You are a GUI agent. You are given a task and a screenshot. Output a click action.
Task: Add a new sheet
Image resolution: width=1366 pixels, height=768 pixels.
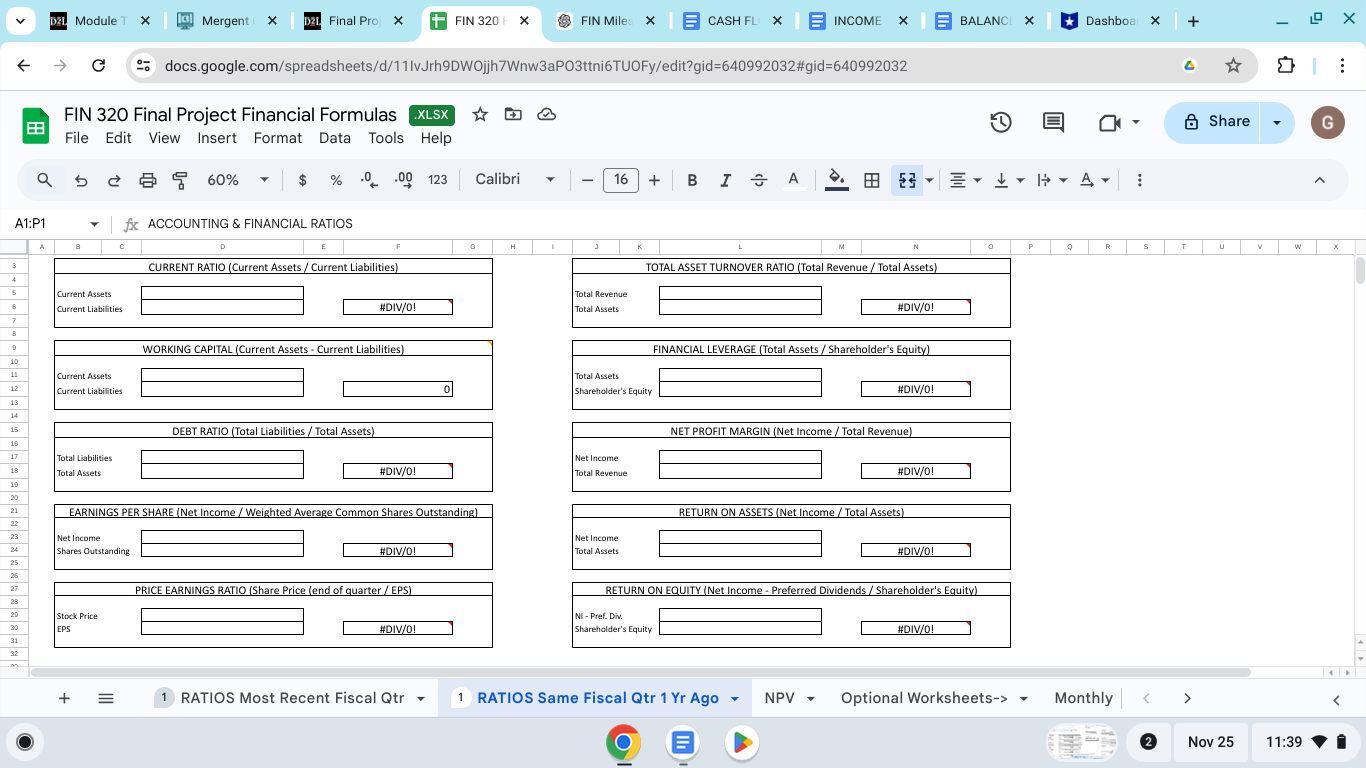pyautogui.click(x=64, y=698)
